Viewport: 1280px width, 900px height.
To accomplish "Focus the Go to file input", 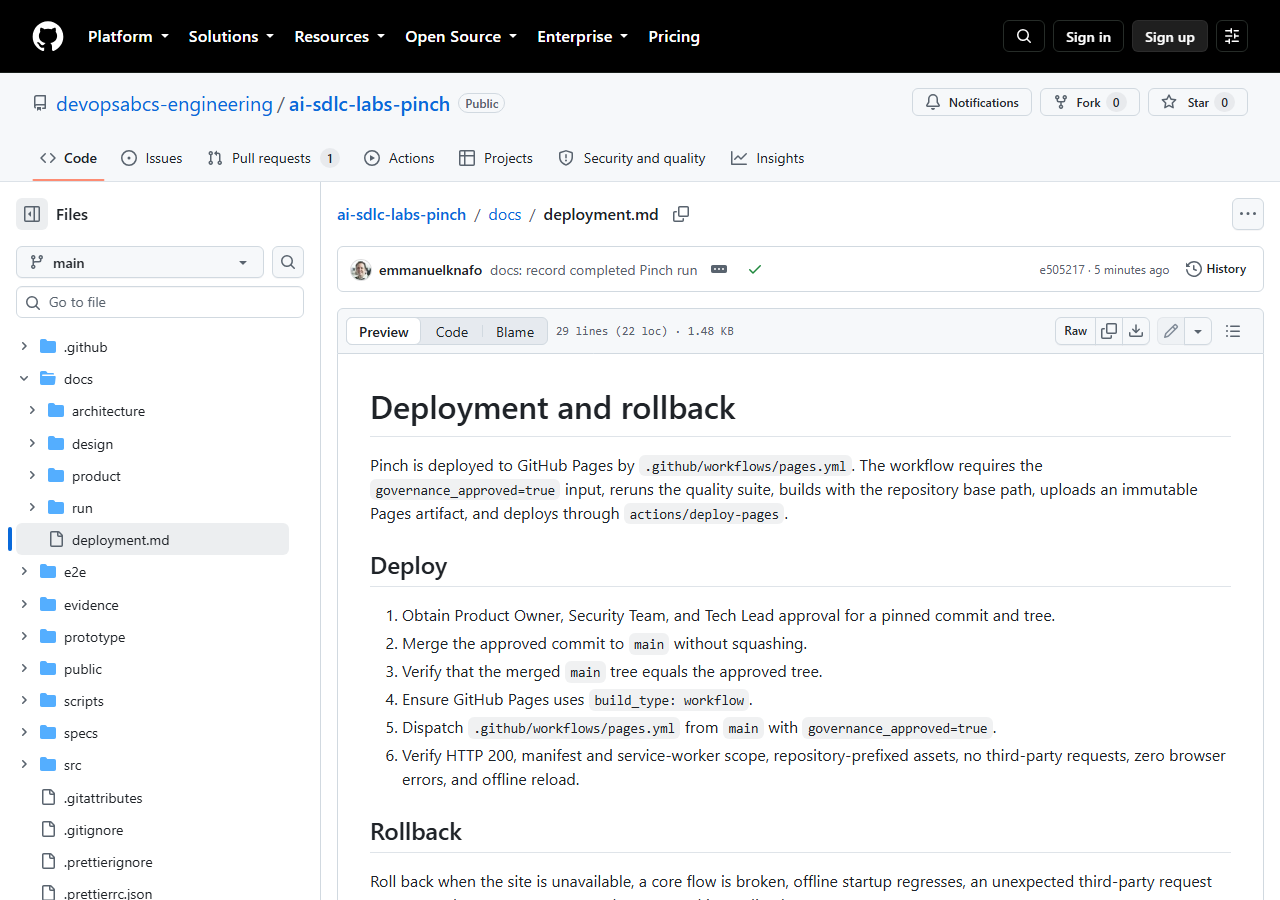I will pos(160,302).
